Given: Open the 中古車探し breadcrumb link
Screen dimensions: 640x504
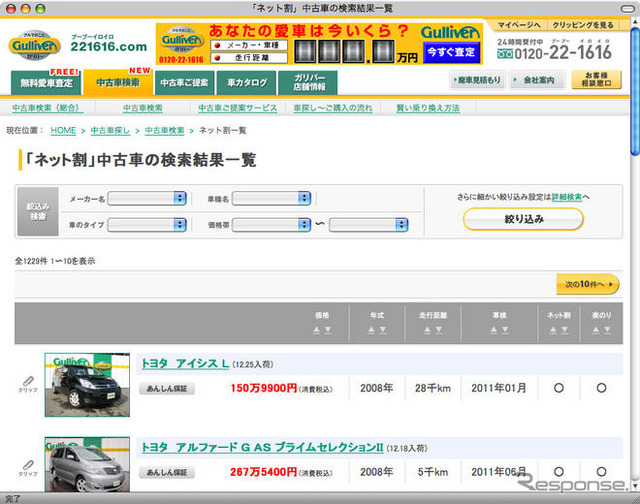Looking at the screenshot, I should pyautogui.click(x=110, y=131).
